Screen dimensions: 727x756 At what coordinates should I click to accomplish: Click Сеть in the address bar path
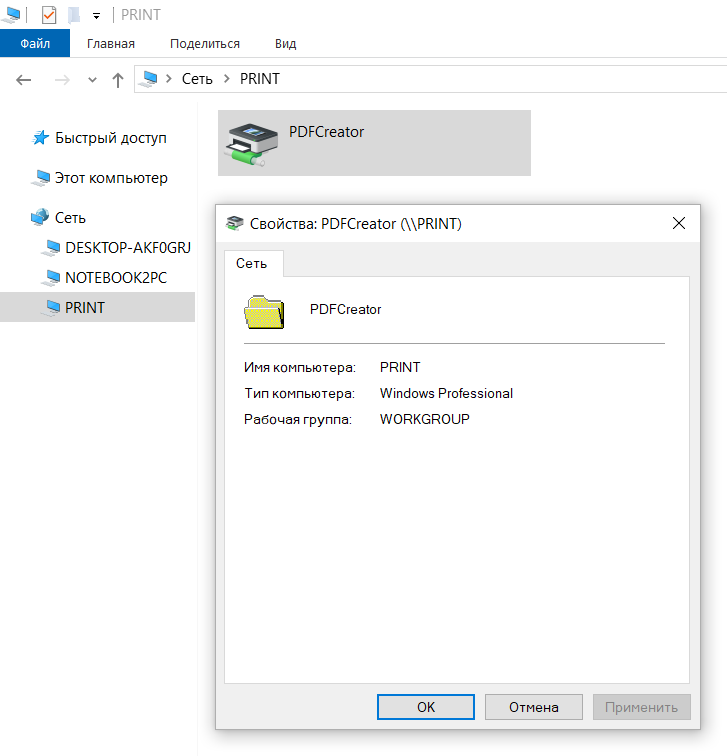point(197,79)
